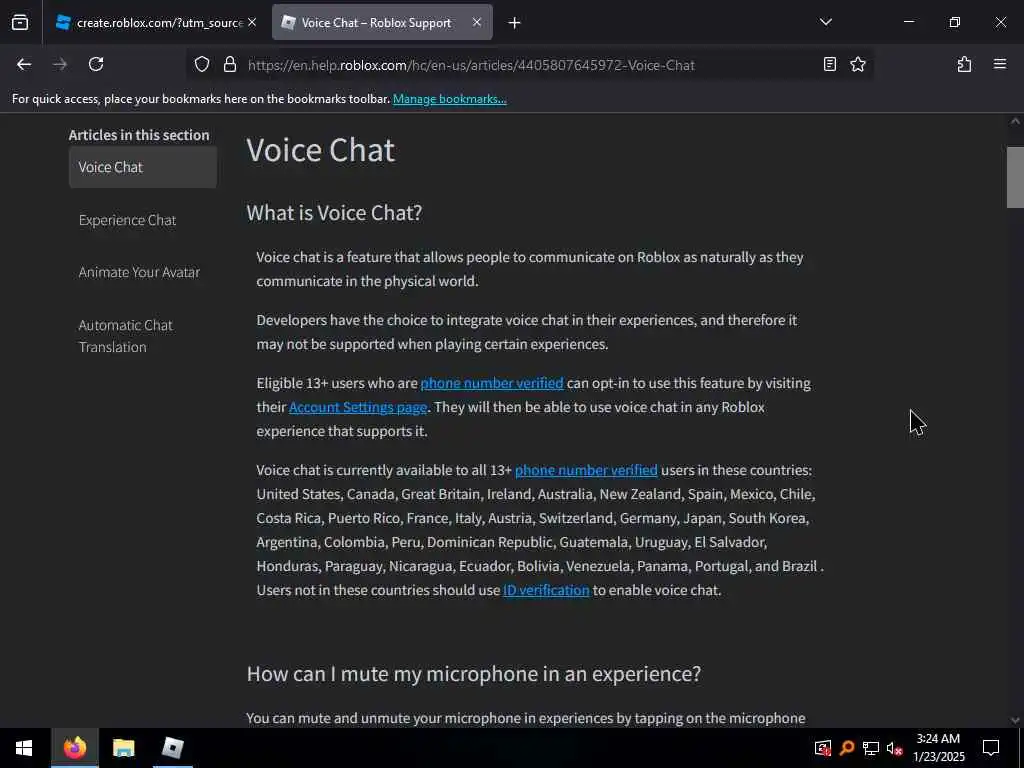
Task: Close the create.roblox.com tab
Action: click(x=252, y=22)
